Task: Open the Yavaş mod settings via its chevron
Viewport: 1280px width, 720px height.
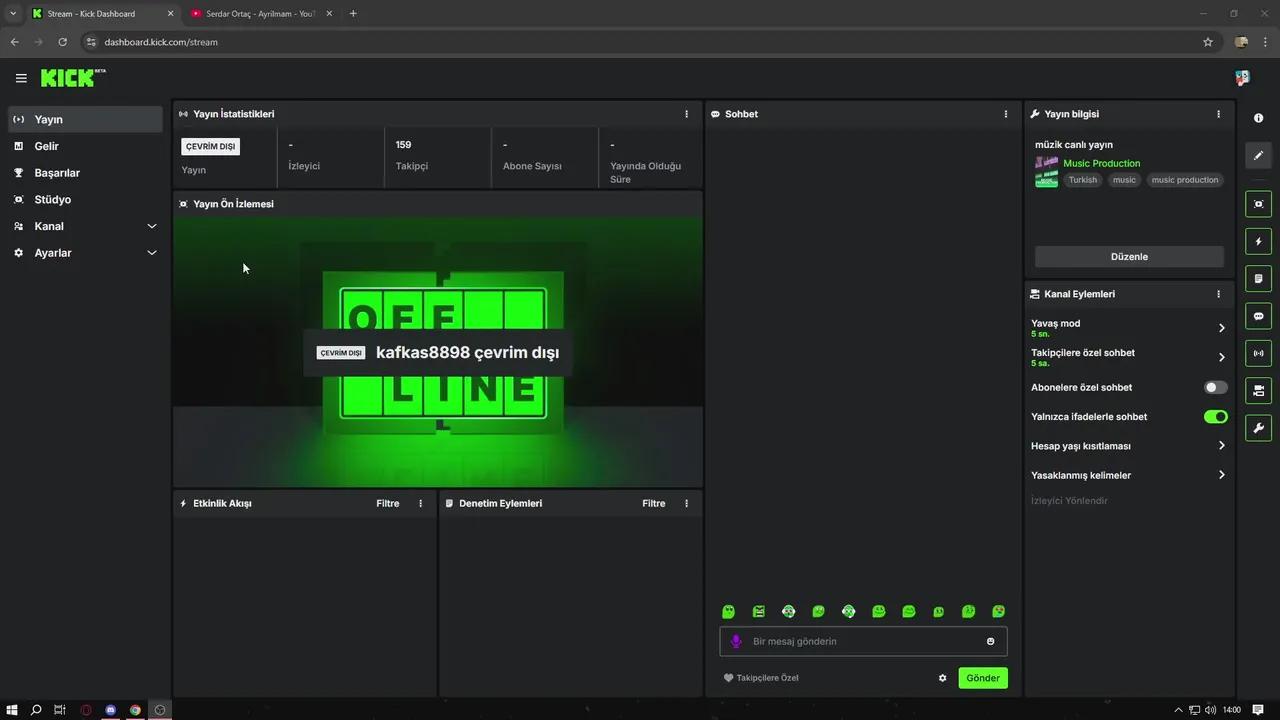Action: click(x=1221, y=327)
